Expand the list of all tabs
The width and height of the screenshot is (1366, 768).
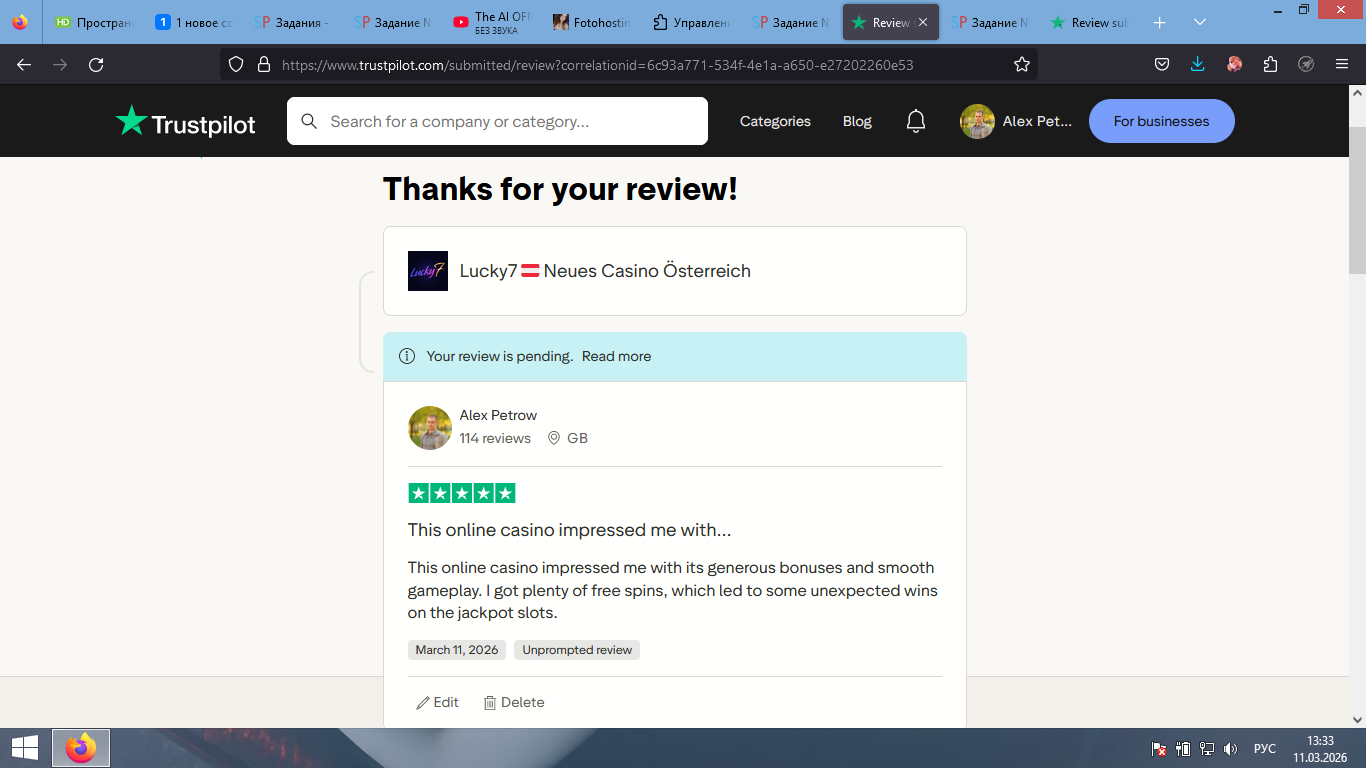coord(1200,22)
